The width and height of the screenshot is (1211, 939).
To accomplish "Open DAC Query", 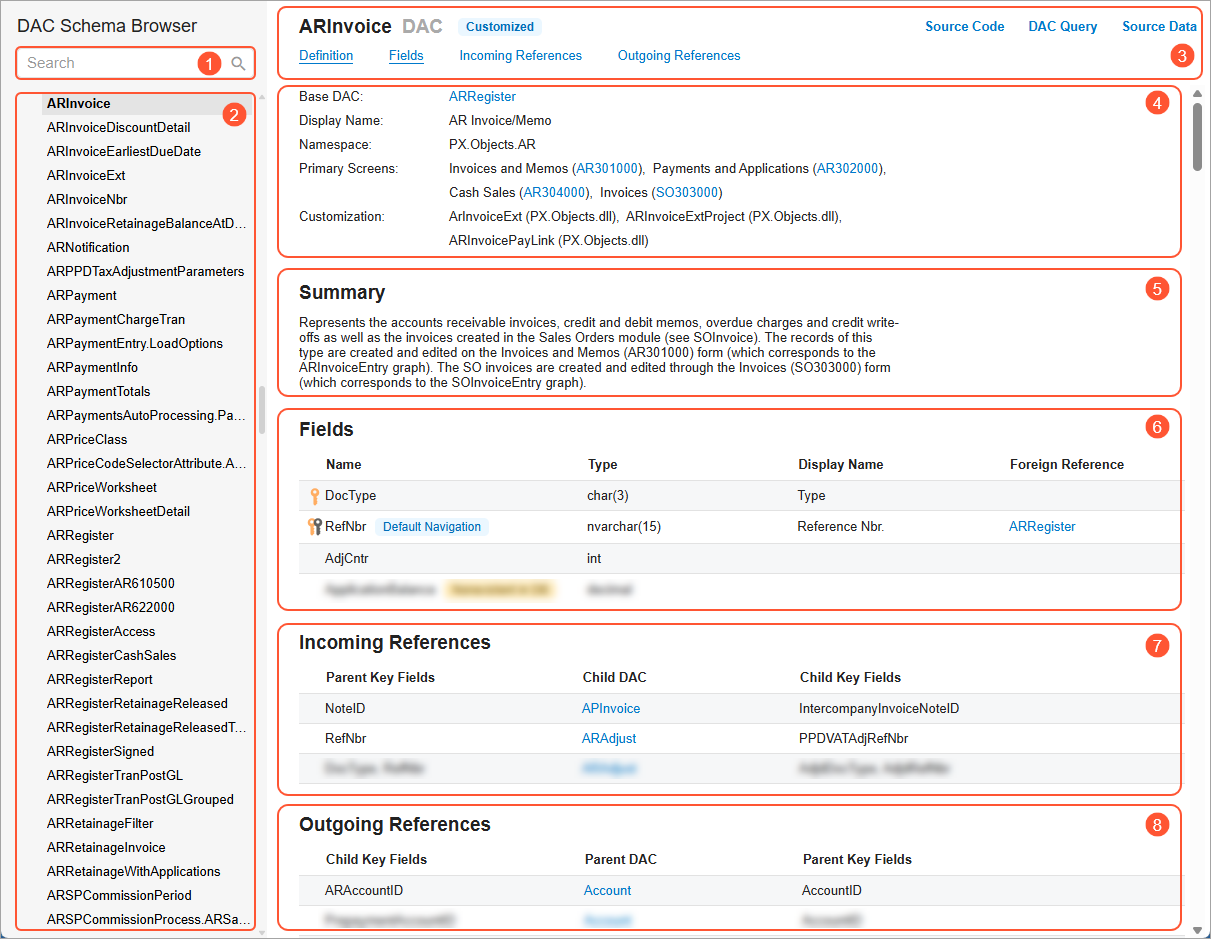I will click(1062, 26).
